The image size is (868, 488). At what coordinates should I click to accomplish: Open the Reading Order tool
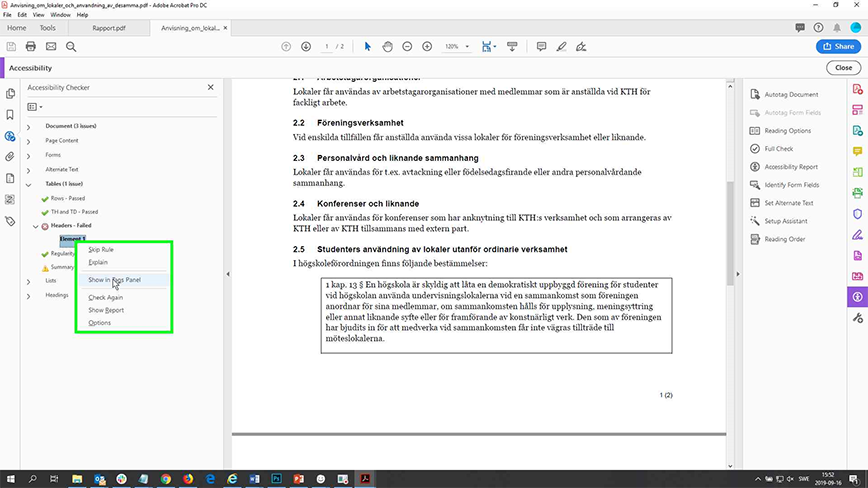(785, 239)
